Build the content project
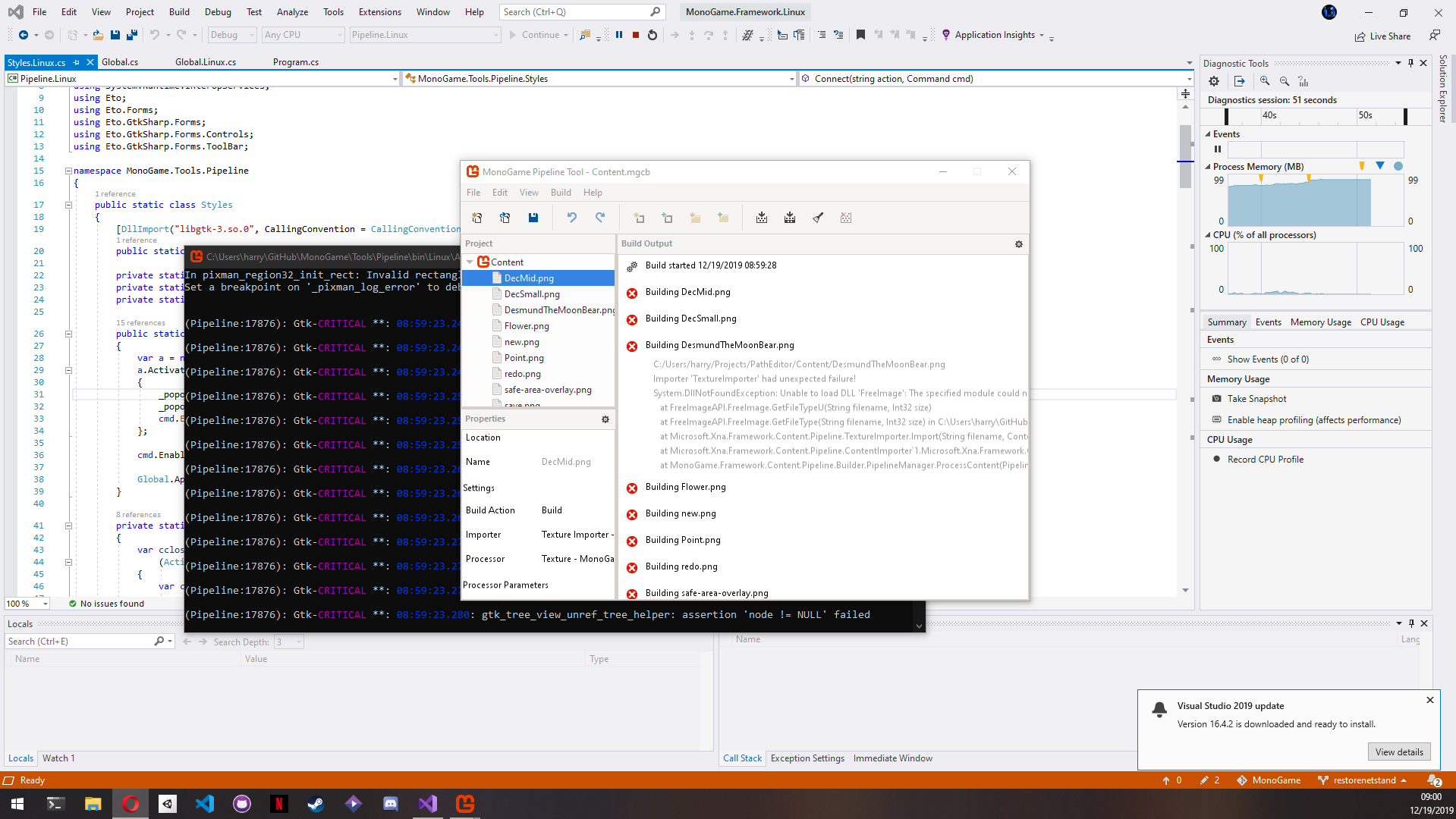The image size is (1456, 819). click(762, 218)
